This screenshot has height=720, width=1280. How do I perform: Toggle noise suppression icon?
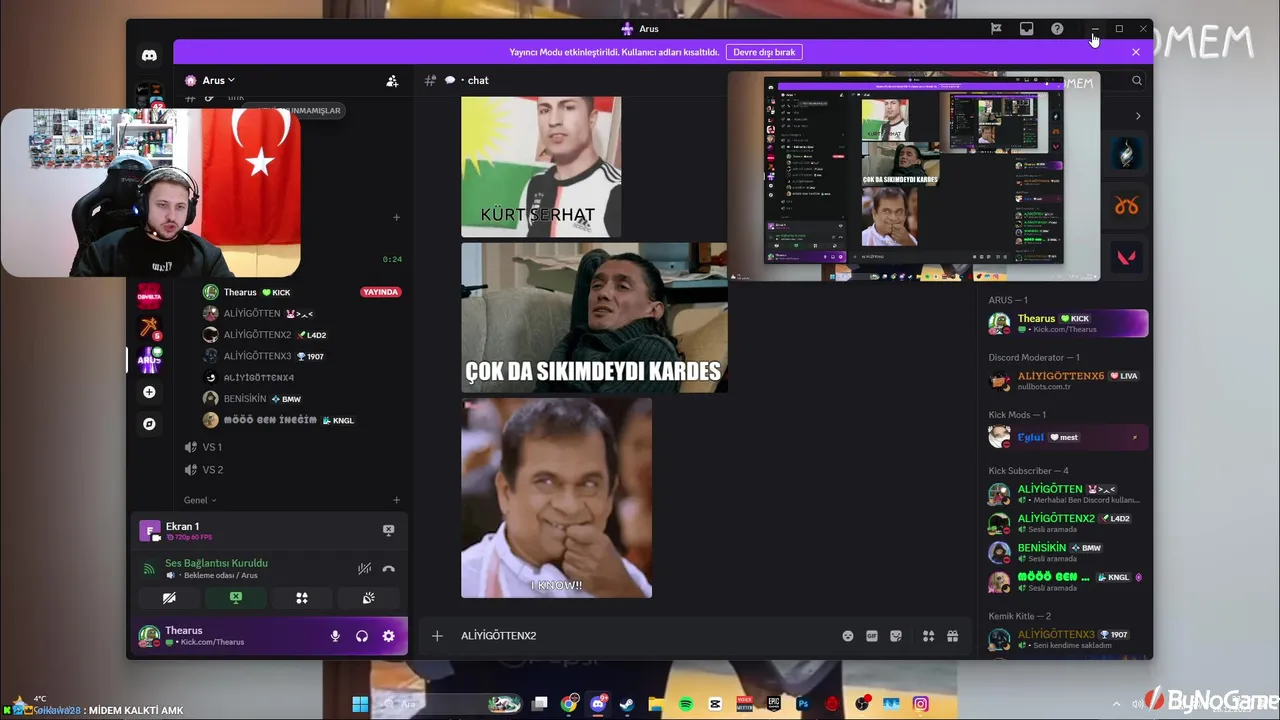click(365, 569)
